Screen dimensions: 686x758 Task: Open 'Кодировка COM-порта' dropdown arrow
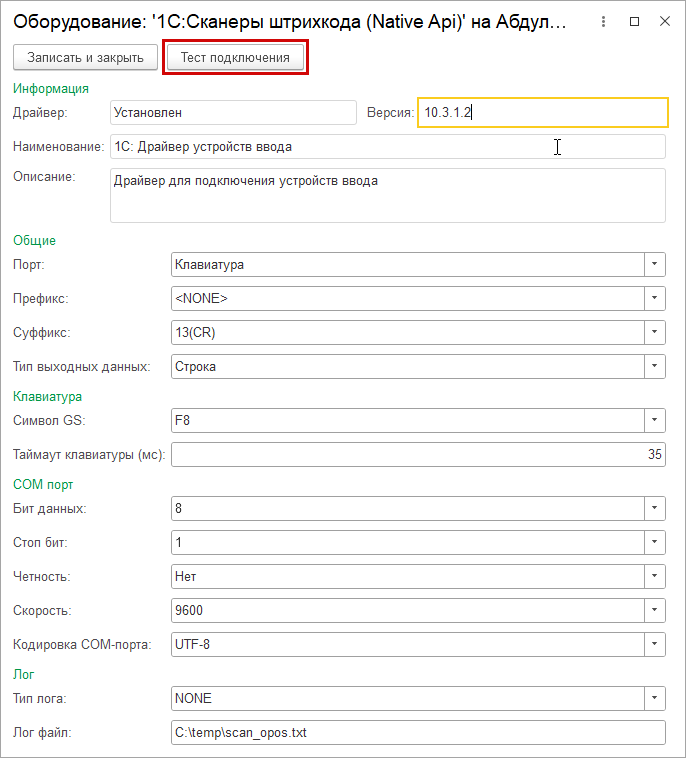(x=654, y=644)
